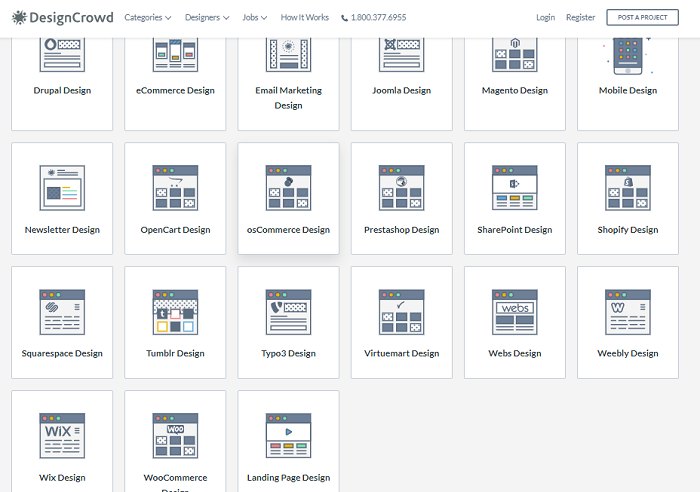Click the Login link
The width and height of the screenshot is (700, 492).
tap(546, 17)
